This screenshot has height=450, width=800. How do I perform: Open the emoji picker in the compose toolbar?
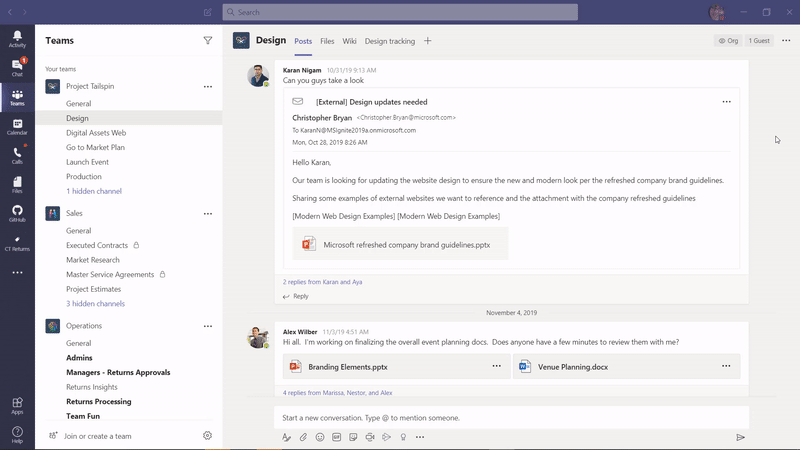[x=320, y=437]
